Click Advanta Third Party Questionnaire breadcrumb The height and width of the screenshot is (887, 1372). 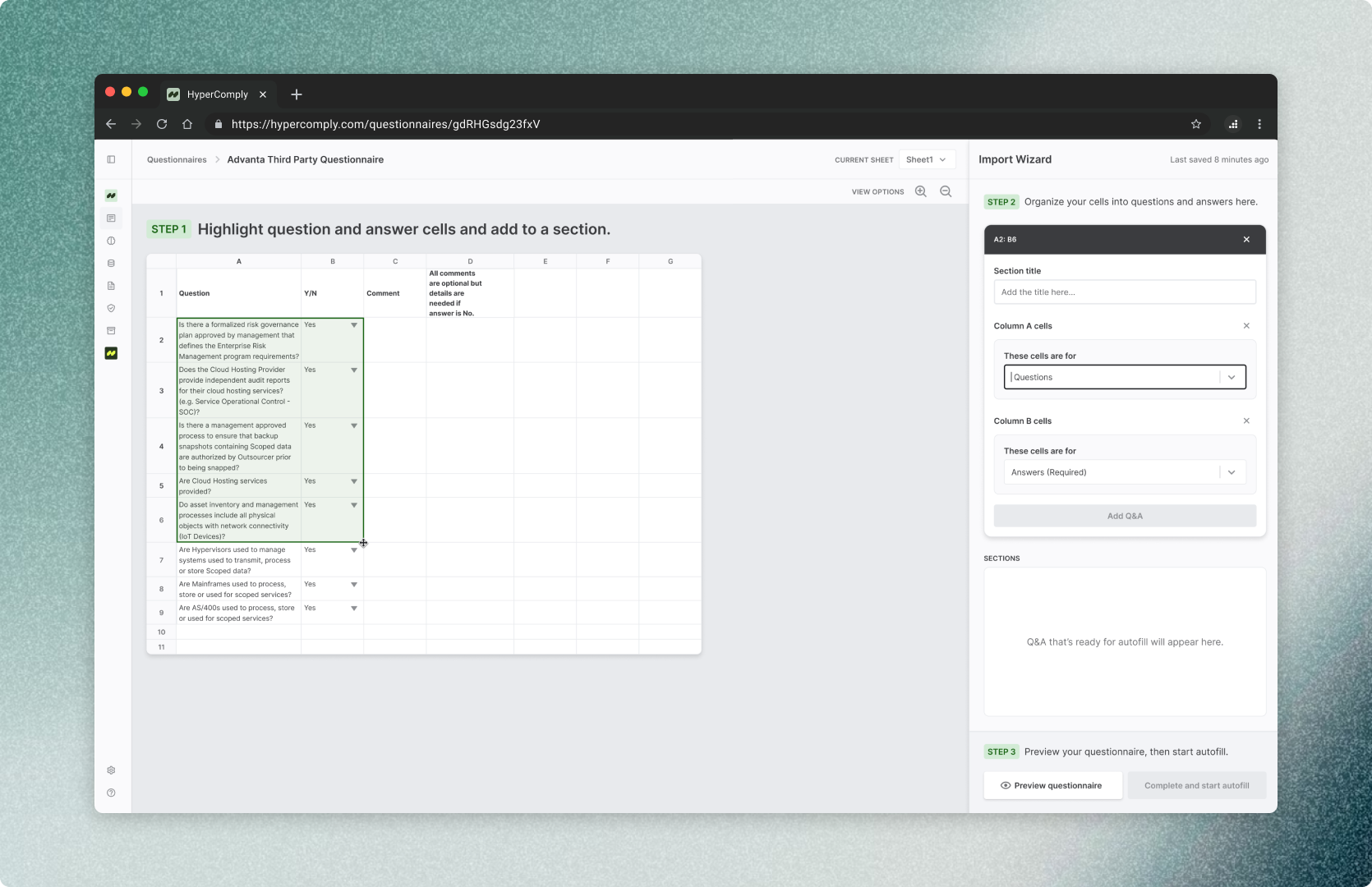(306, 159)
